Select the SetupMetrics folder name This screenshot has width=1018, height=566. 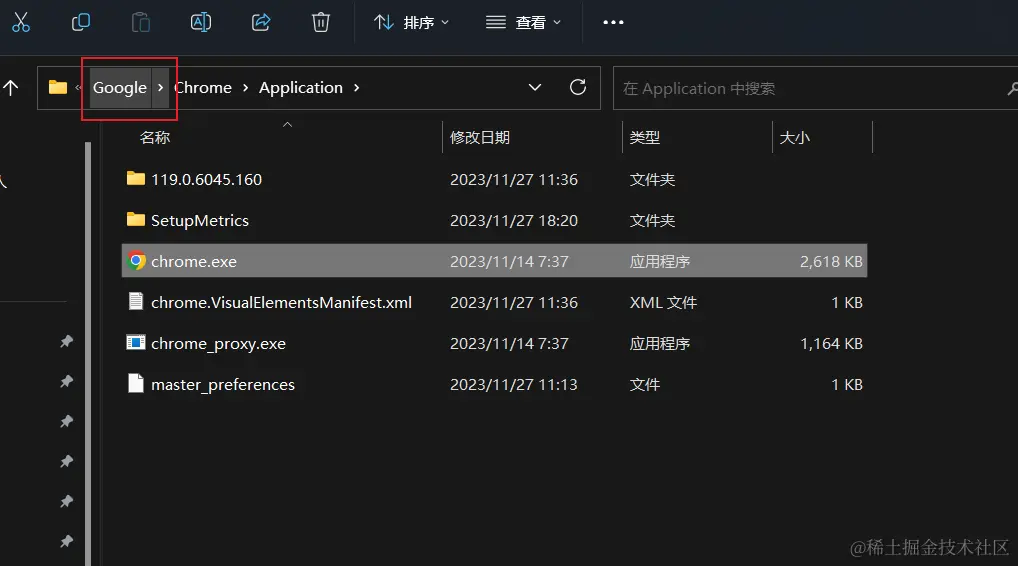tap(200, 221)
